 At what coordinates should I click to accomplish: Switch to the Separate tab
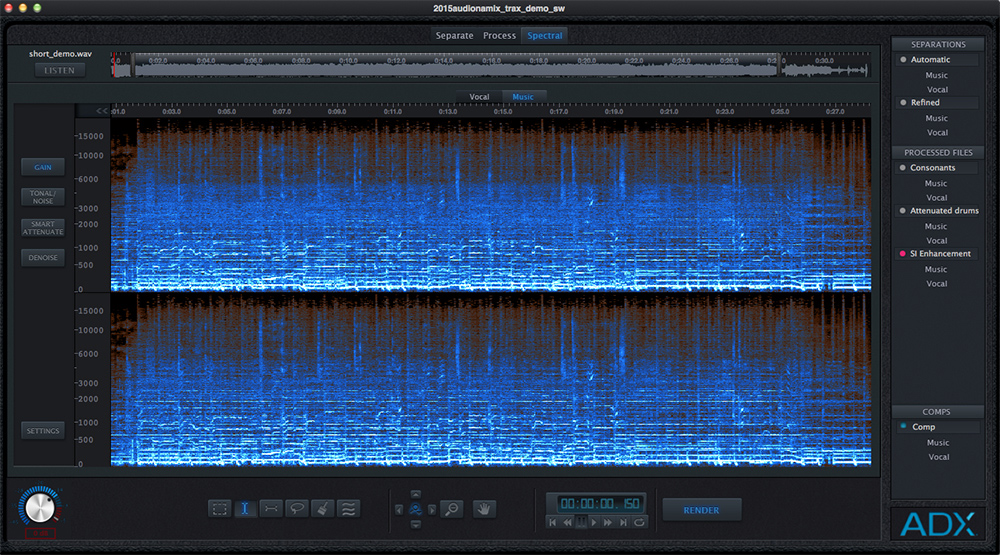point(454,36)
